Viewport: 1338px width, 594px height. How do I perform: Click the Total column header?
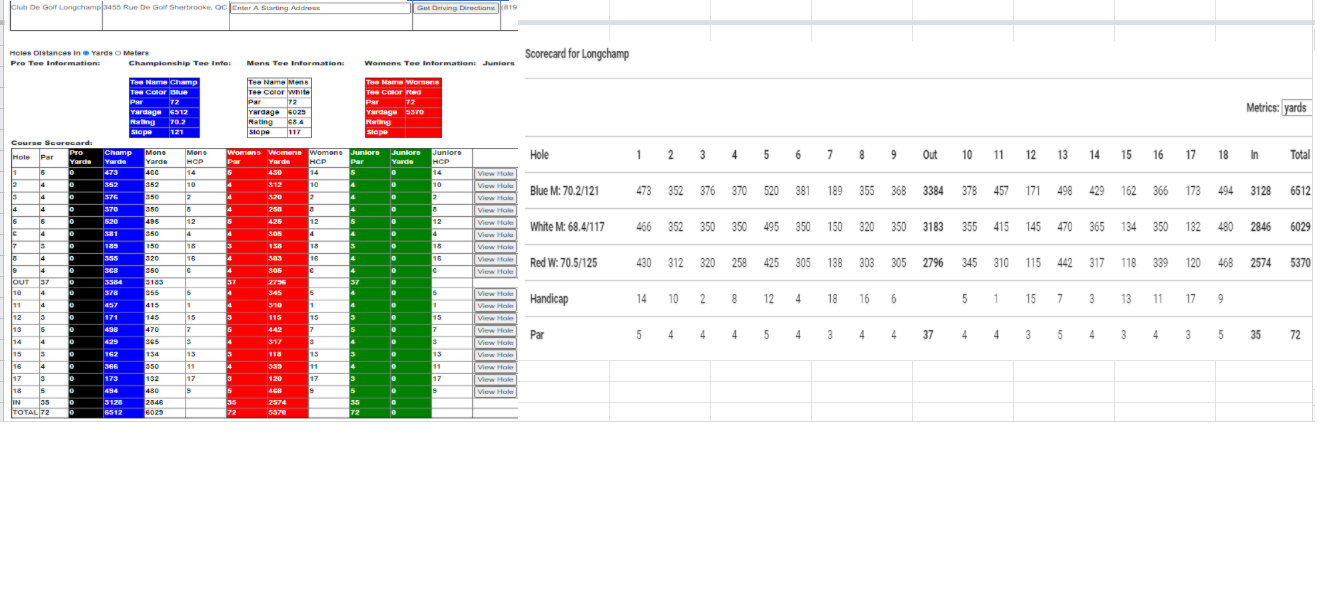[1300, 155]
